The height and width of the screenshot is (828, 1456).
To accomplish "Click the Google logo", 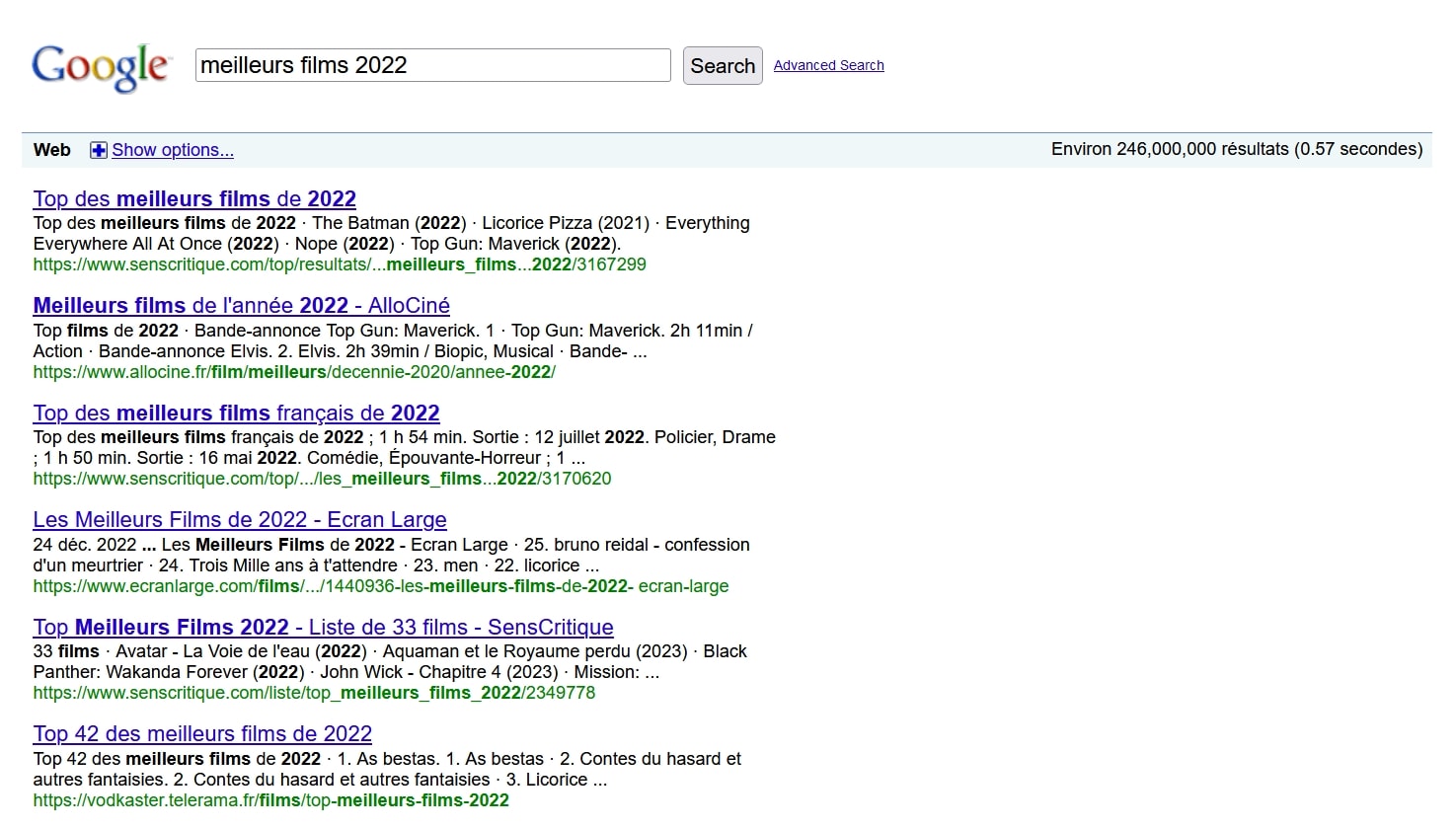I will (101, 67).
